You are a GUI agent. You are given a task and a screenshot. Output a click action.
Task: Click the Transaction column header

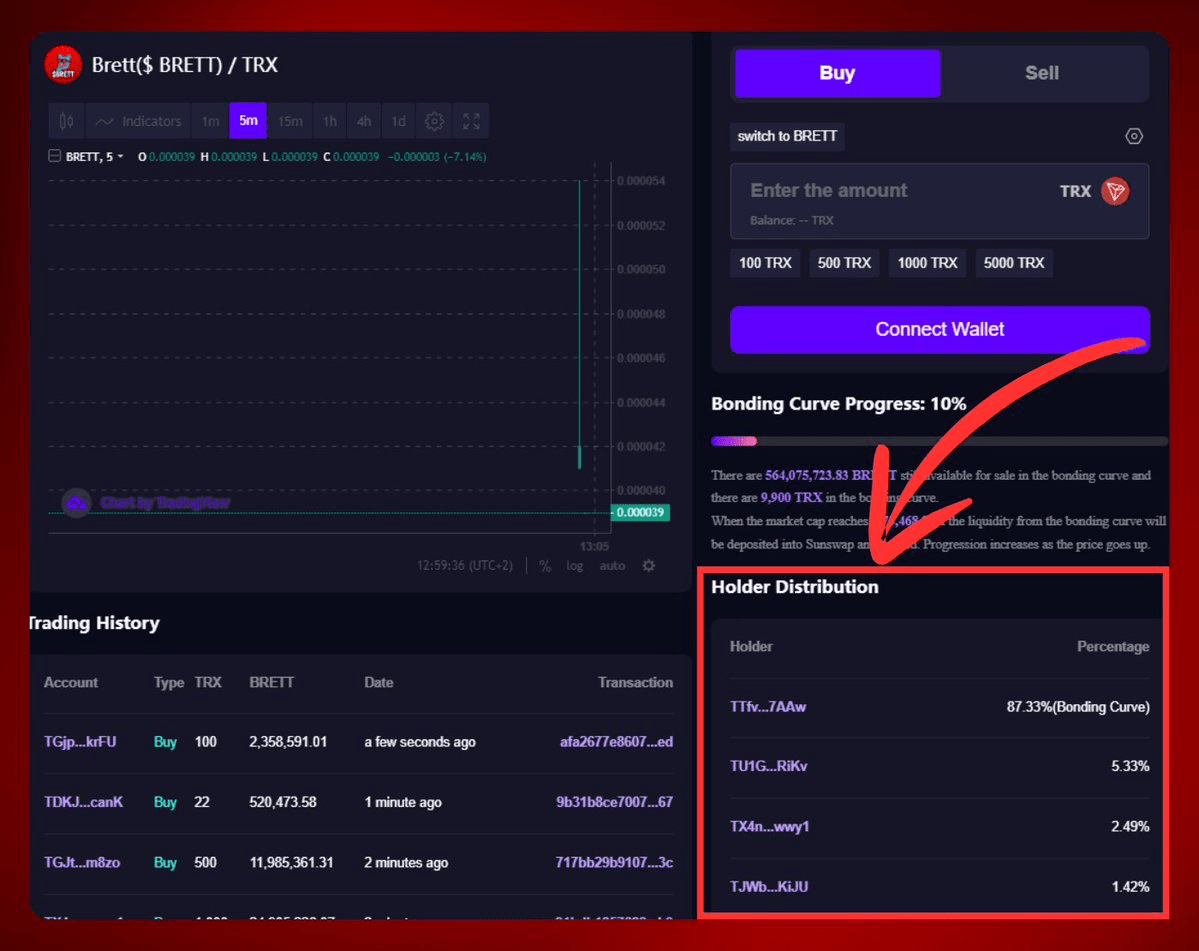click(x=635, y=683)
